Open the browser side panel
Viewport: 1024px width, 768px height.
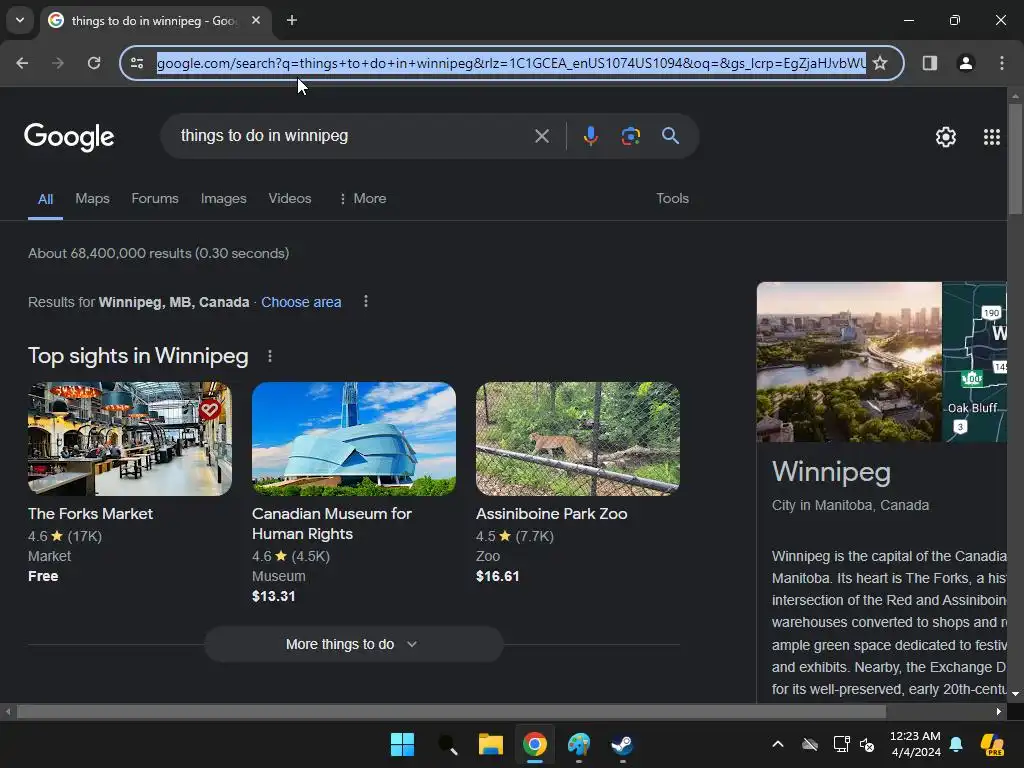(x=930, y=63)
